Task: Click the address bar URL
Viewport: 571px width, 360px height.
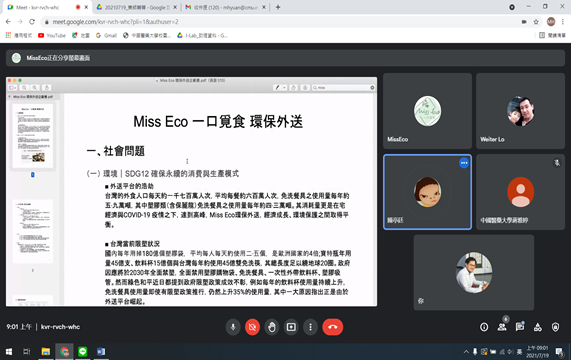Action: (x=115, y=22)
